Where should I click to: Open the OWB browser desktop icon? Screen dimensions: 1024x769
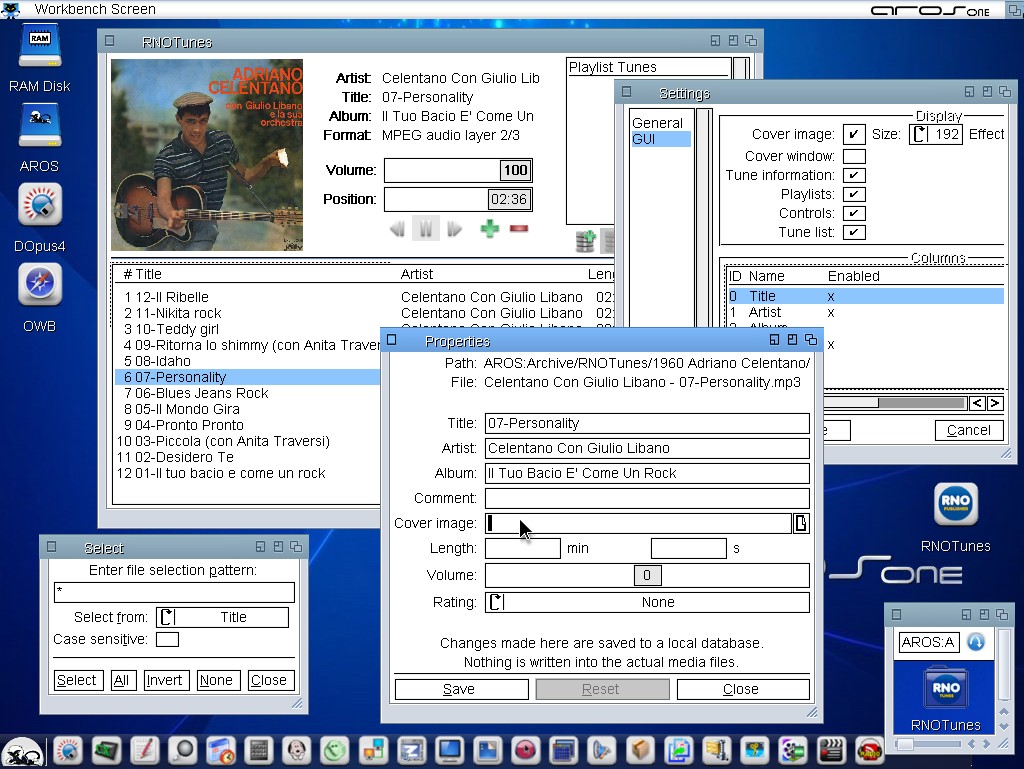40,286
